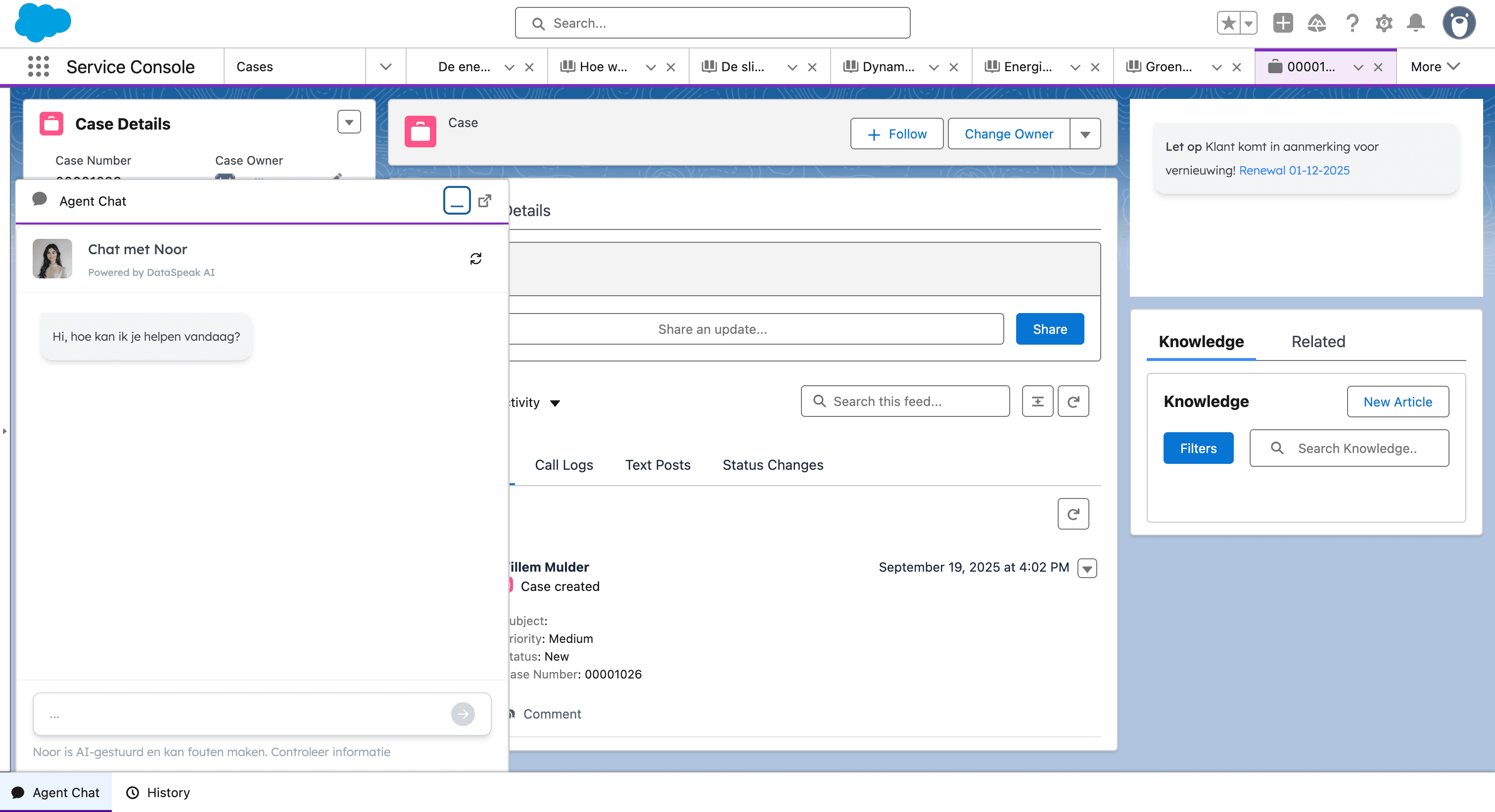
Task: Refresh the Chat met Noor conversation
Action: tap(476, 258)
